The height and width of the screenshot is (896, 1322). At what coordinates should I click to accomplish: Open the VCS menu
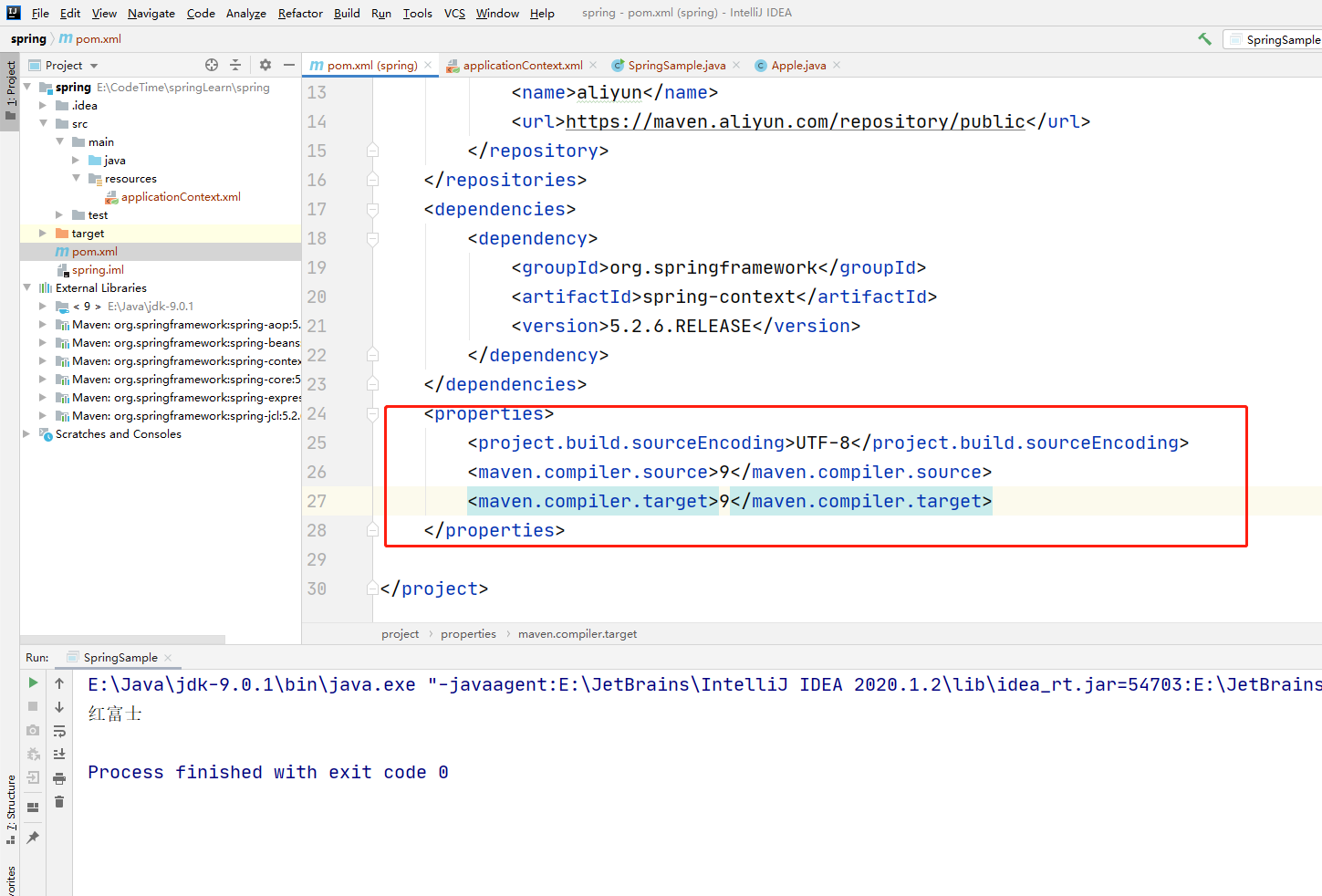[454, 13]
